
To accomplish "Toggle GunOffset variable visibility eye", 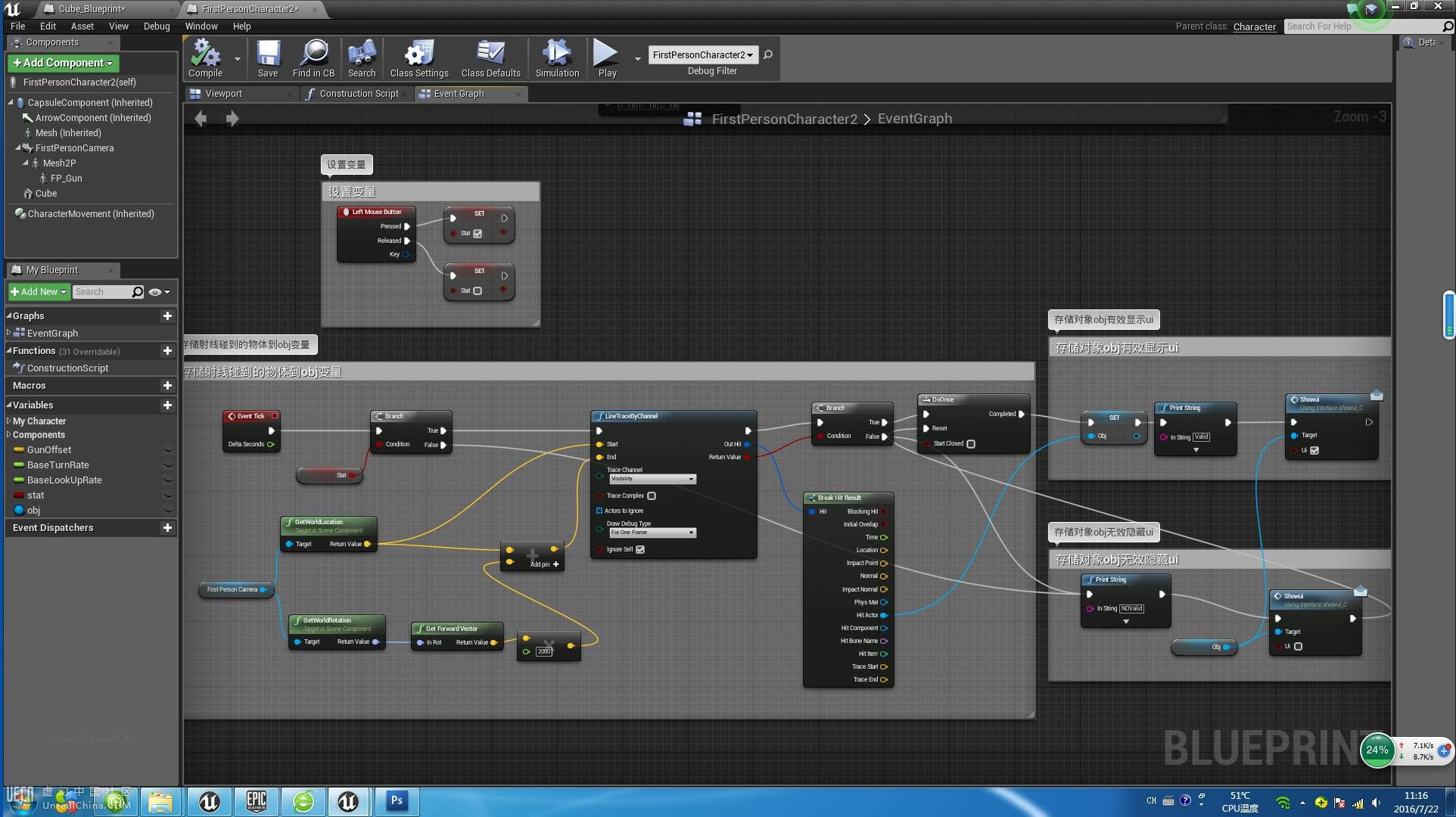I will pos(168,450).
